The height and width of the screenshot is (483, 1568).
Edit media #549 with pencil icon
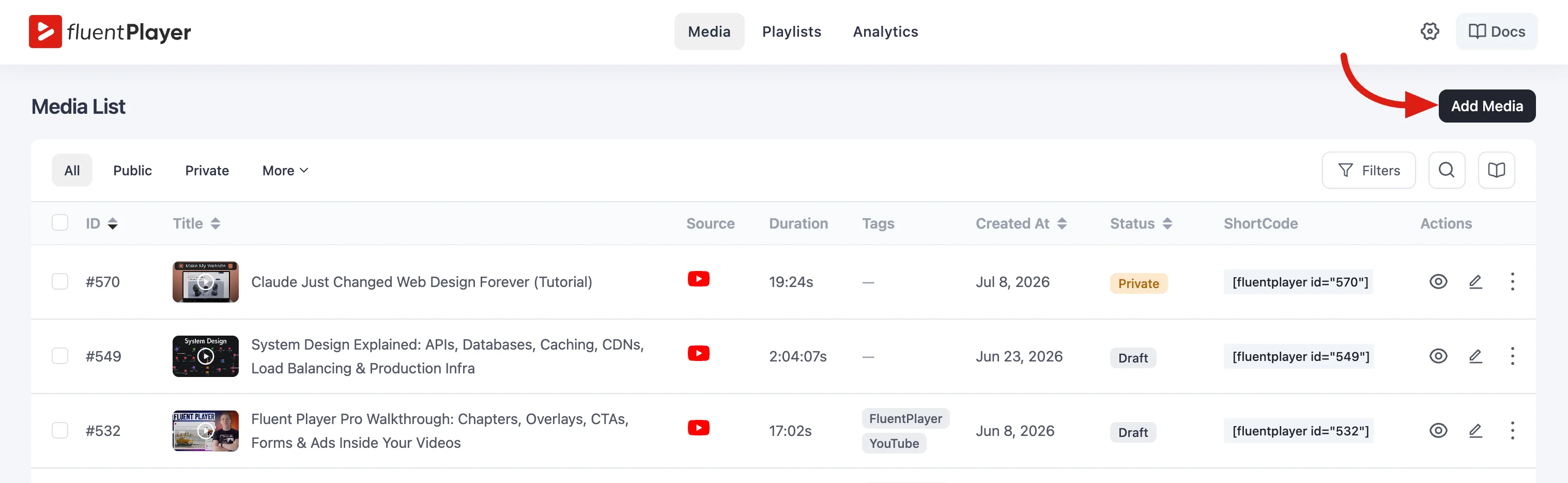pos(1475,356)
